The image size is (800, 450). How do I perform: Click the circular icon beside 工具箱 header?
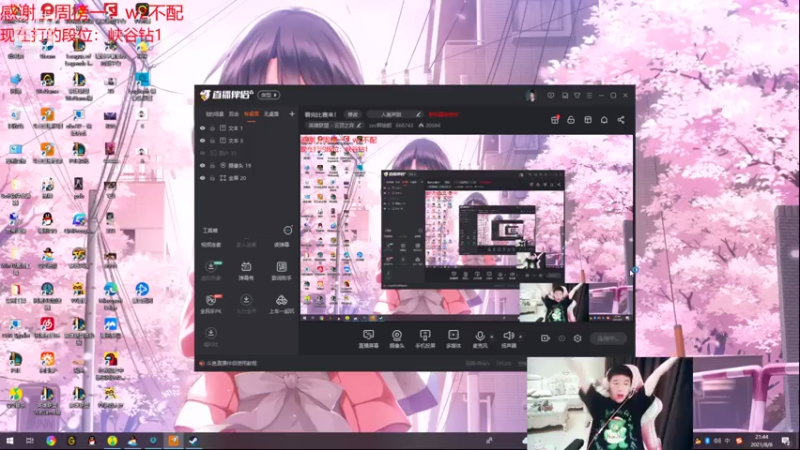pyautogui.click(x=288, y=231)
